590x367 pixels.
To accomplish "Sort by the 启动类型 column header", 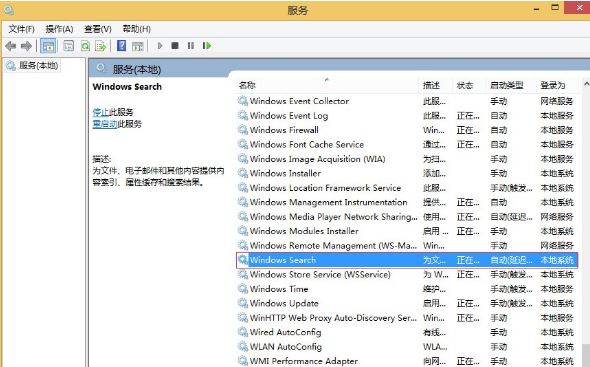I will point(506,85).
